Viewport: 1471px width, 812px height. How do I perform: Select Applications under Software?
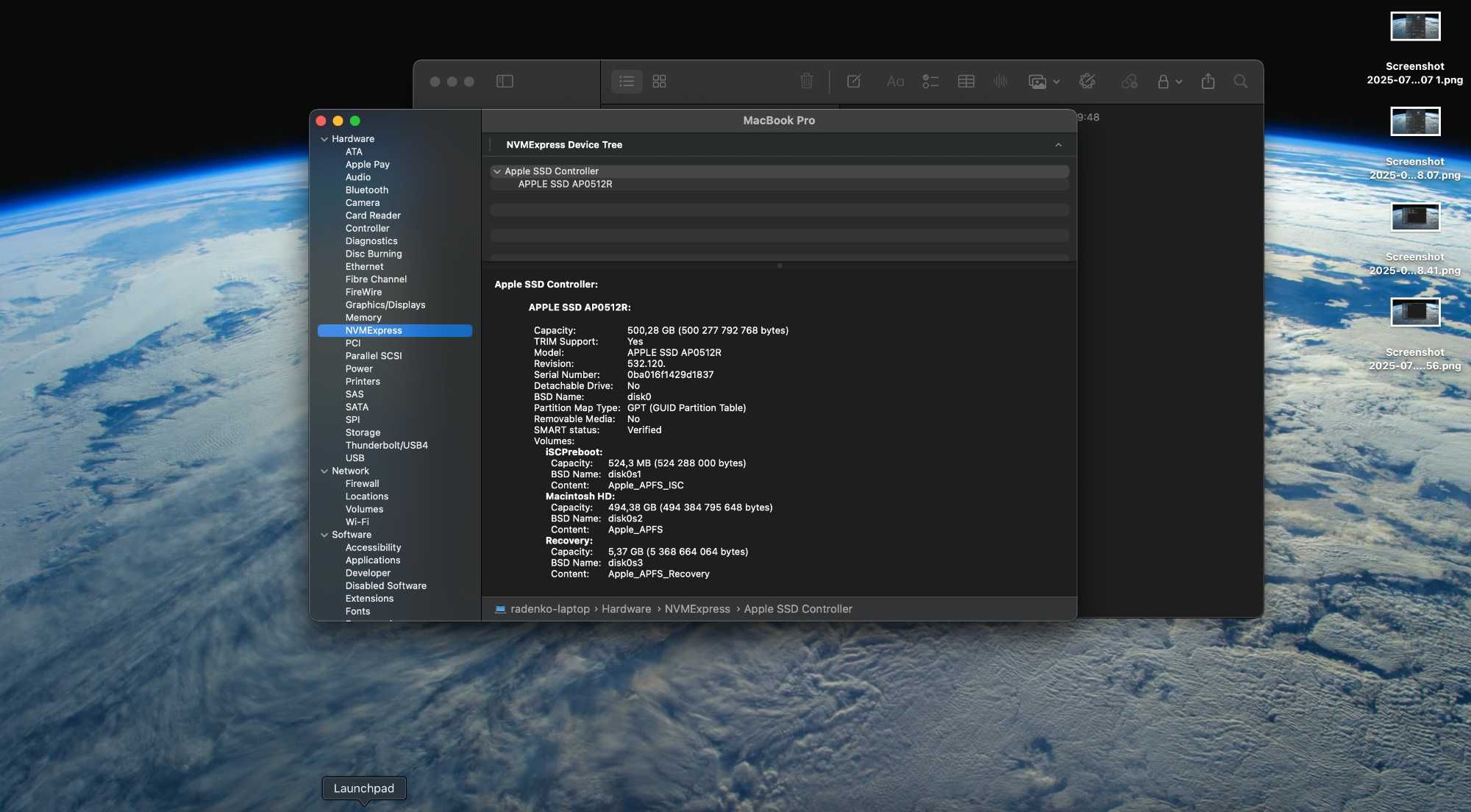tap(373, 560)
